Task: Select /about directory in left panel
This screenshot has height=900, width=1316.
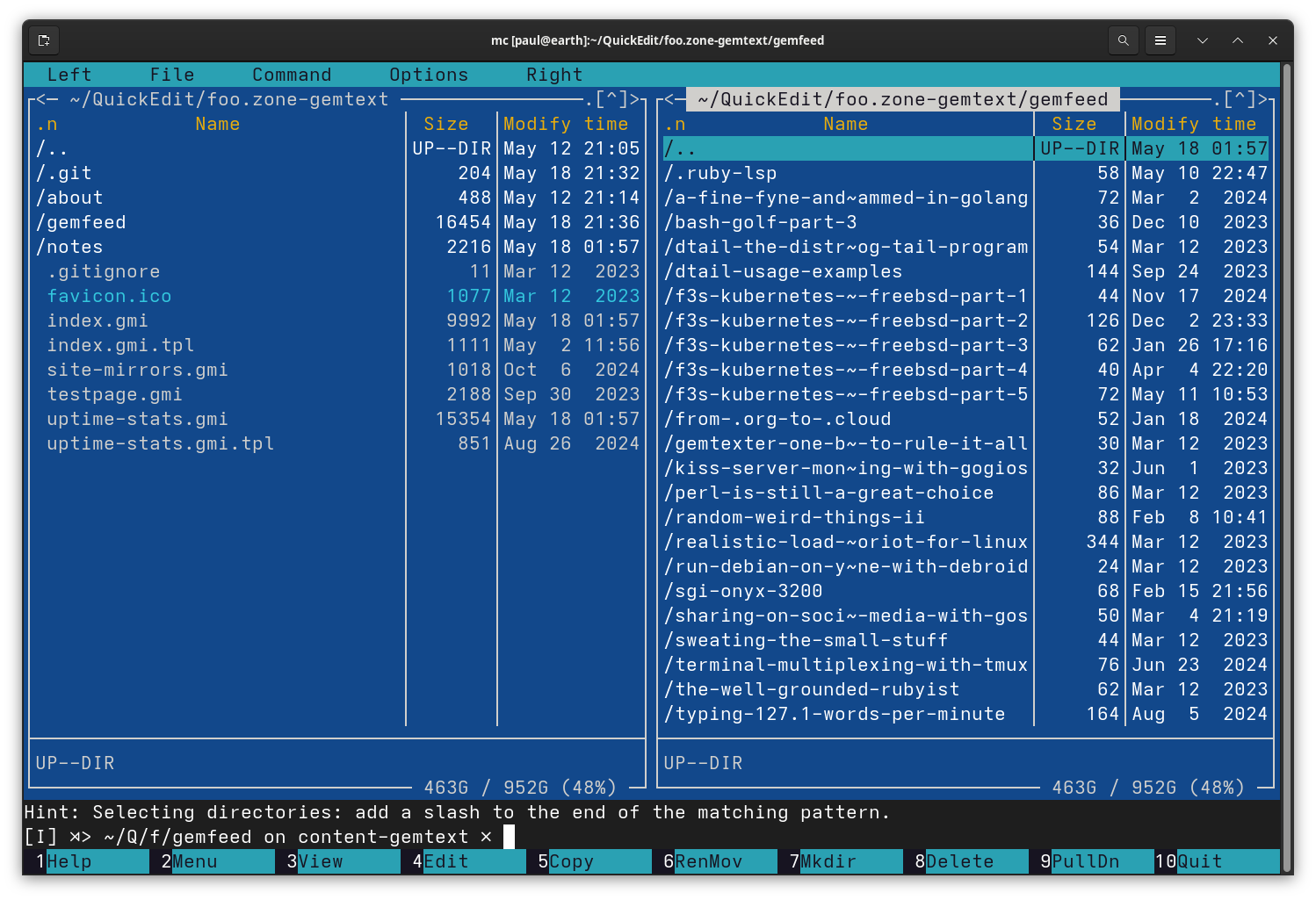Action: [x=338, y=198]
